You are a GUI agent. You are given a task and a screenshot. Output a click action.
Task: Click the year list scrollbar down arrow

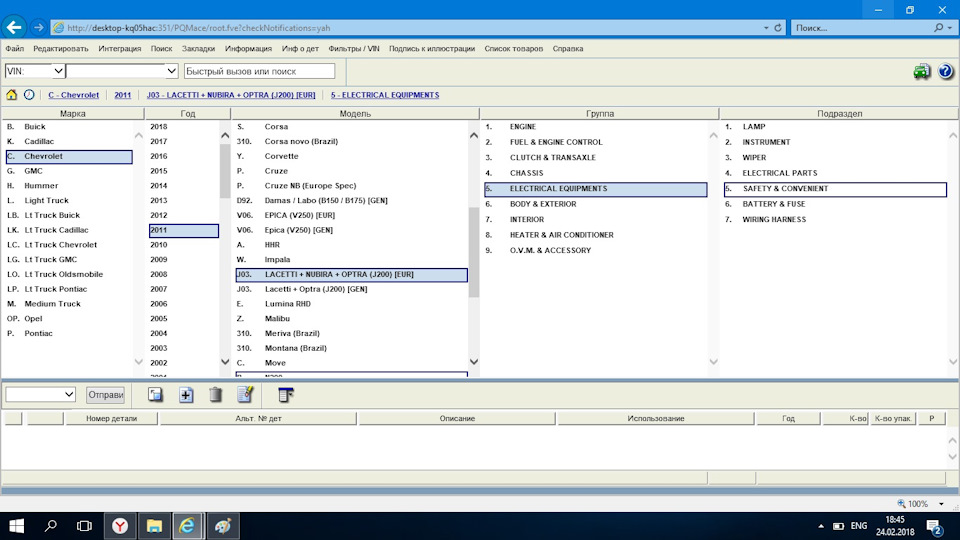tap(225, 362)
